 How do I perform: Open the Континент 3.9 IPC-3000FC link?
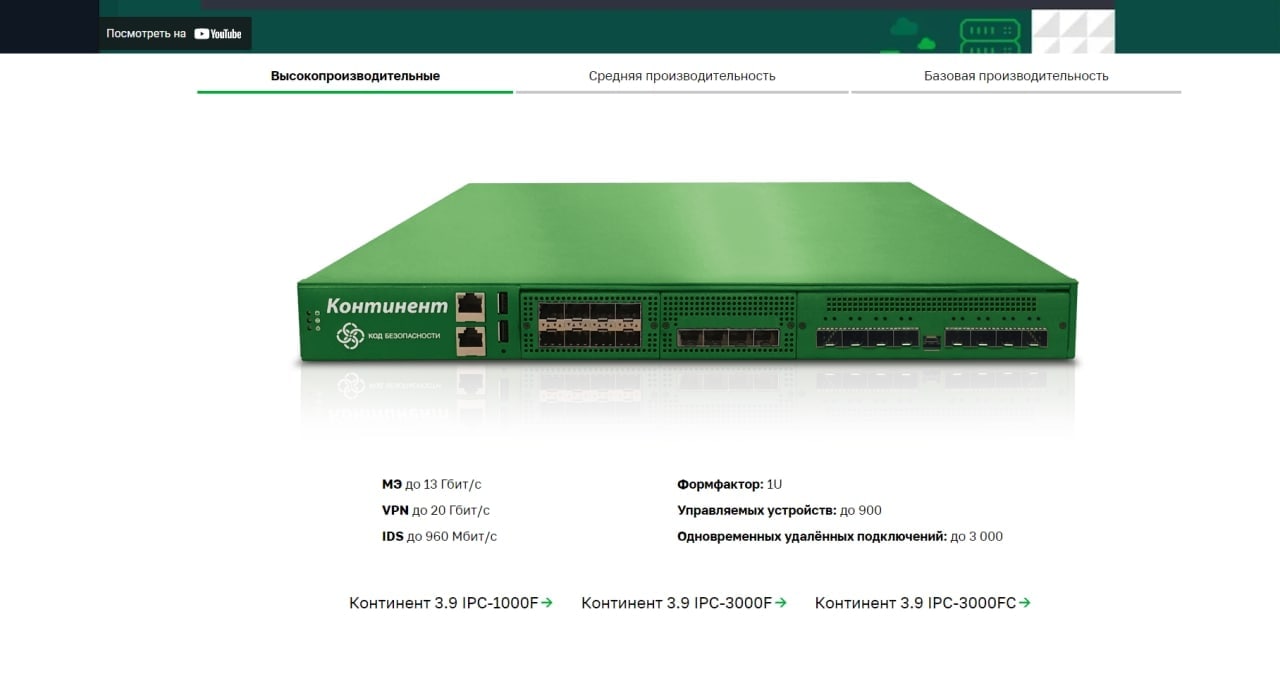tap(923, 603)
